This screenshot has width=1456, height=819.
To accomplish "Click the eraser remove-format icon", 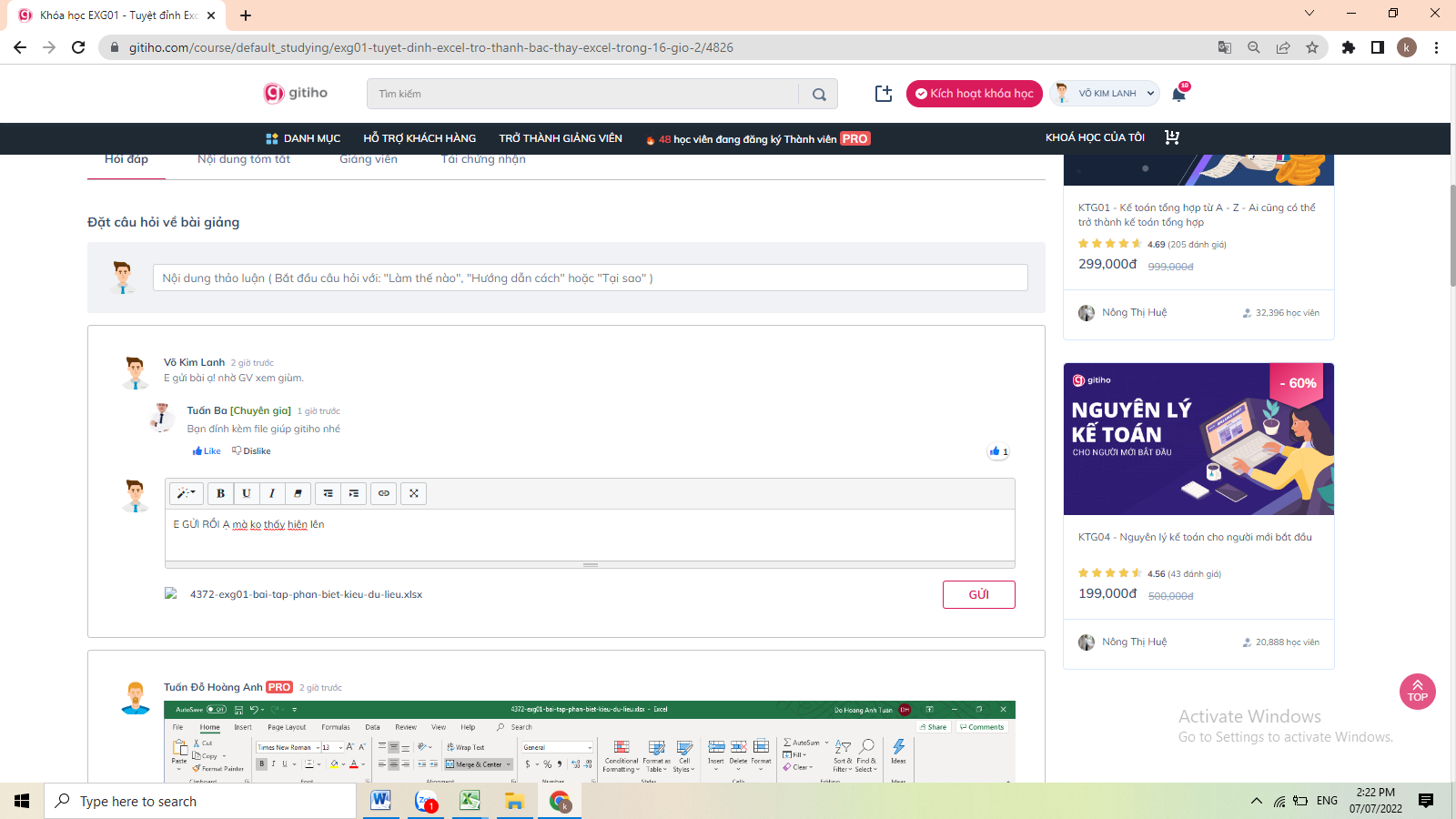I will tap(298, 493).
